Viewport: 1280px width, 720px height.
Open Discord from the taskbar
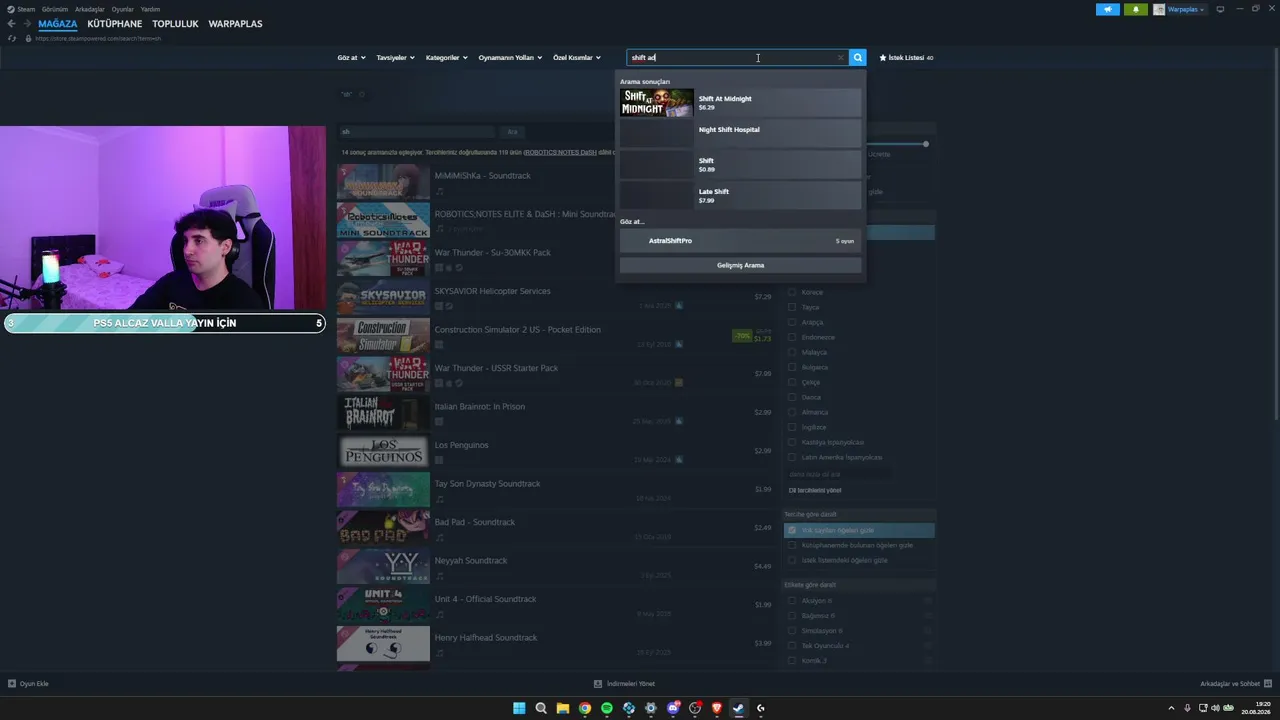point(673,708)
